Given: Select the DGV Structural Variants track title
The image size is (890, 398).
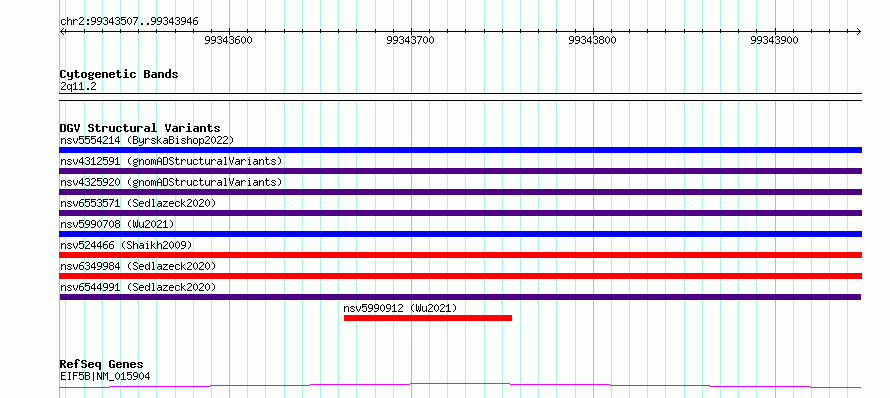Looking at the screenshot, I should click(140, 128).
